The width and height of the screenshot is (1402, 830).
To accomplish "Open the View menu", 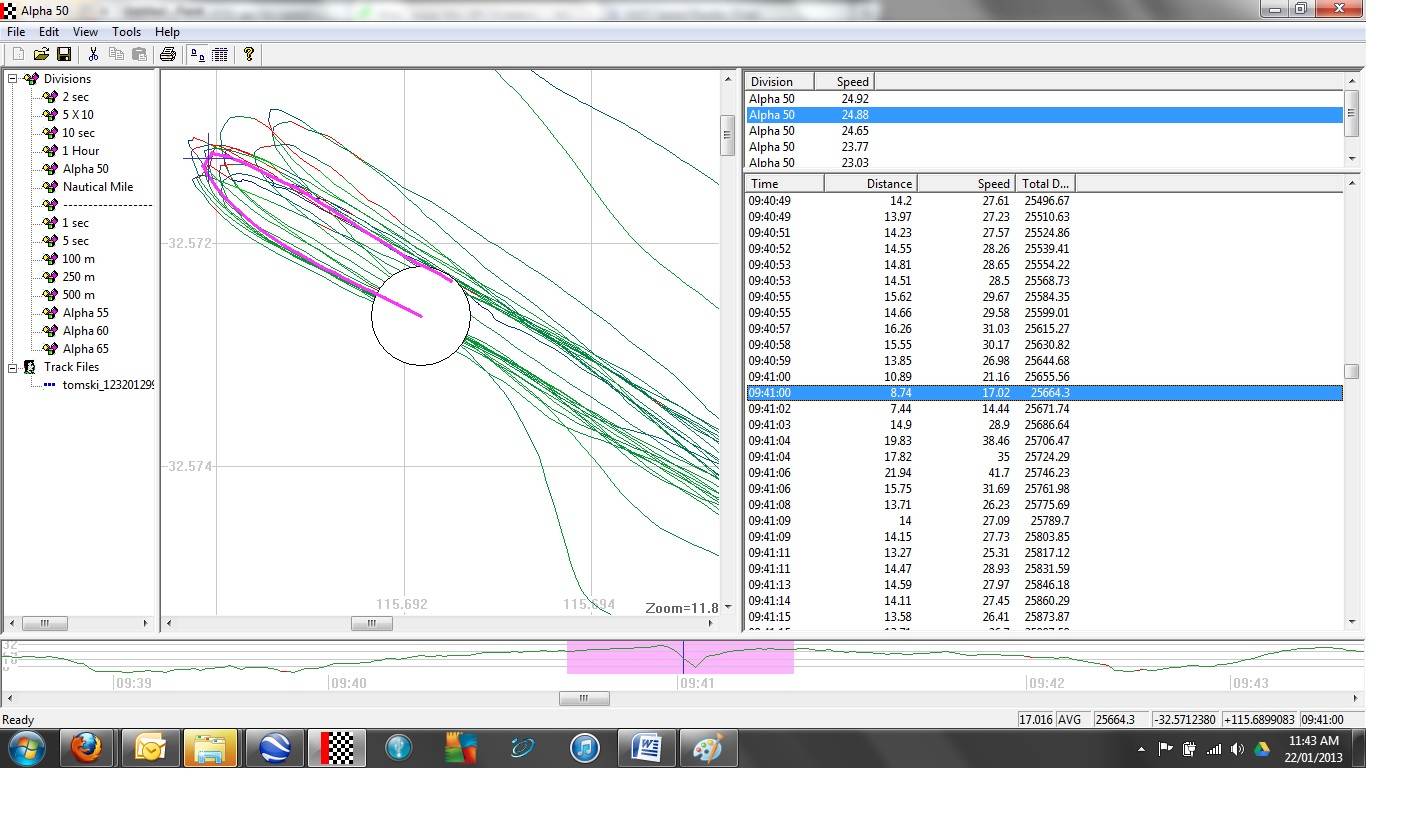I will click(x=85, y=32).
